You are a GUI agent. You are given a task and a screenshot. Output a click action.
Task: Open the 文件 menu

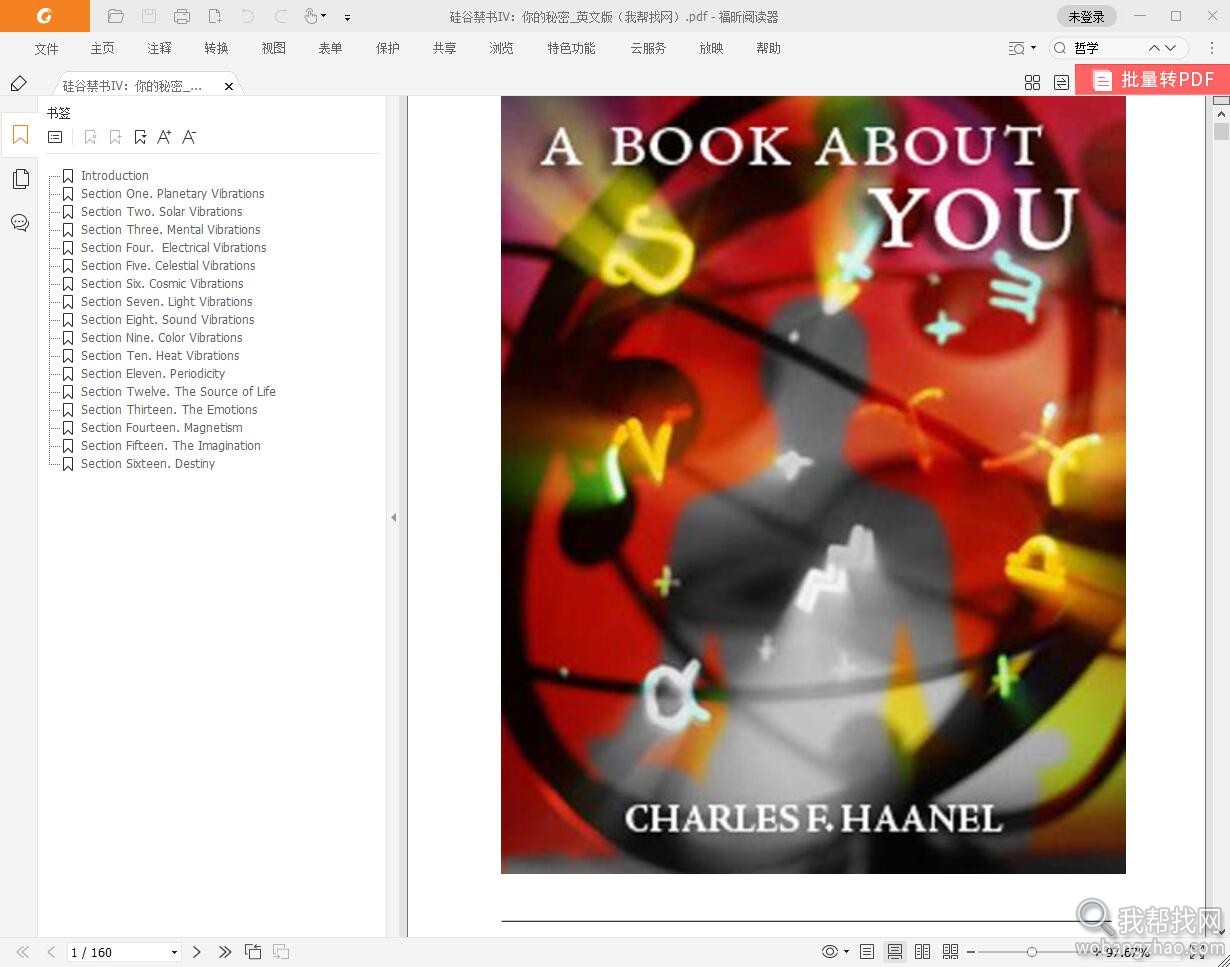pyautogui.click(x=46, y=48)
